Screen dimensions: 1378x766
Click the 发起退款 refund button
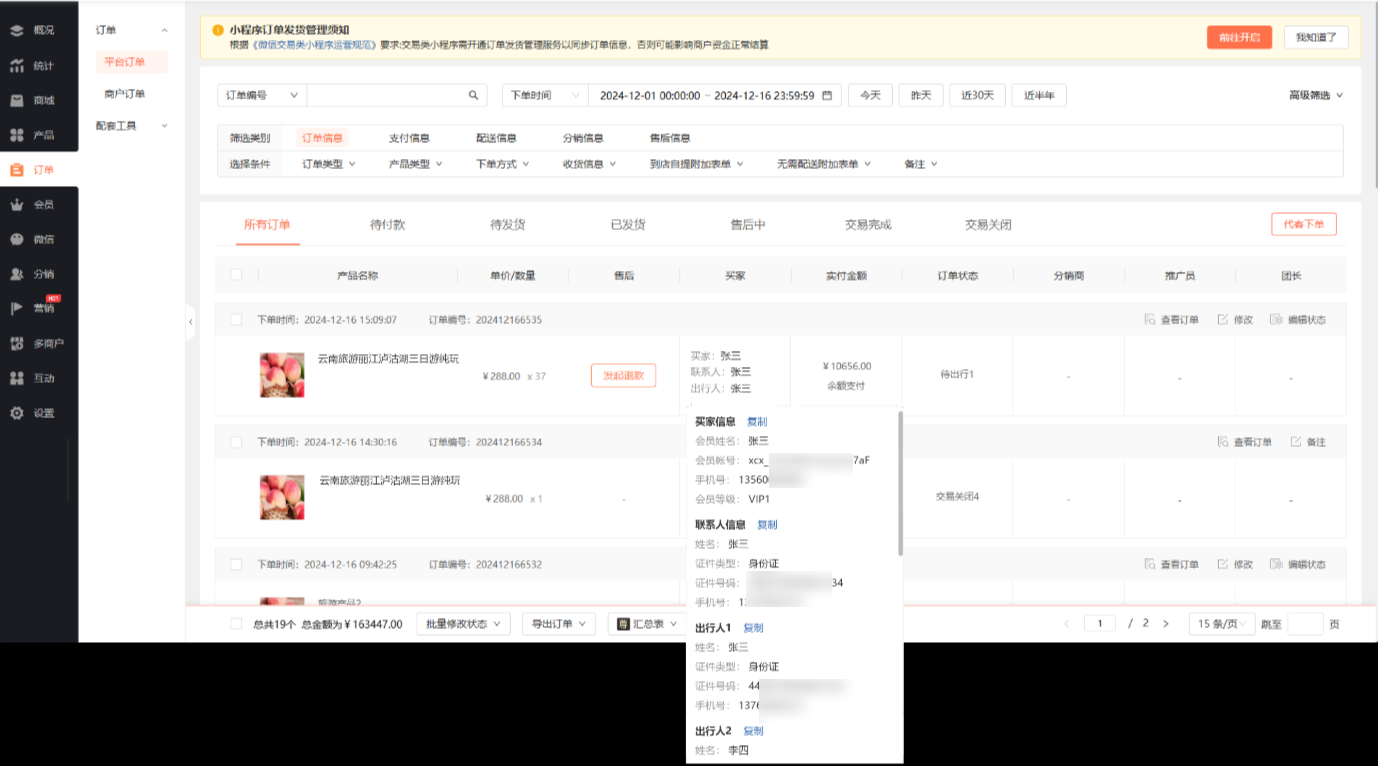tap(623, 376)
